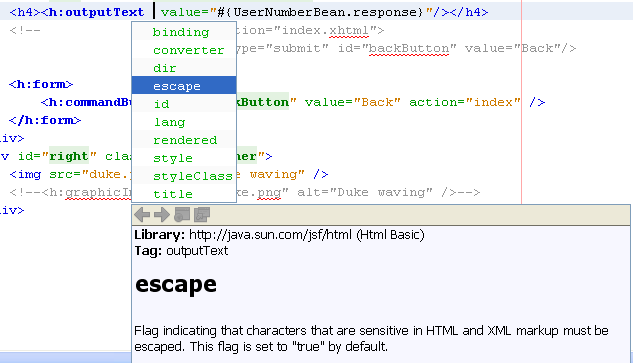Viewport: 633px width, 363px height.
Task: Click the library URL in documentation
Action: pyautogui.click(x=270, y=235)
